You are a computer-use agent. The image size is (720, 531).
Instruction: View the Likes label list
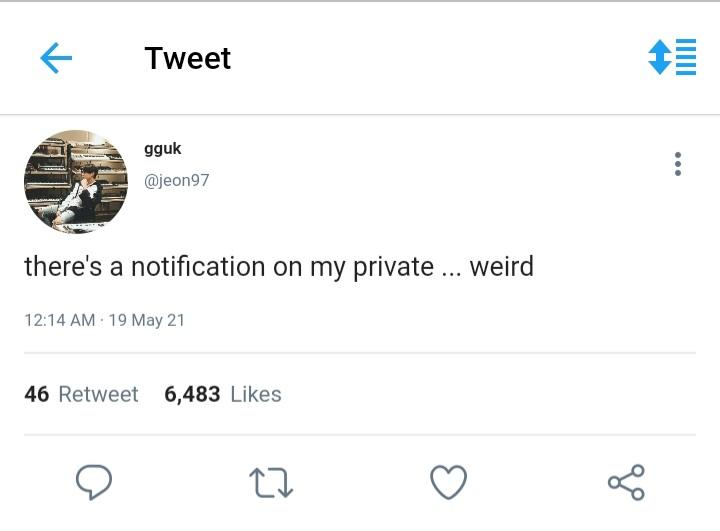click(256, 394)
